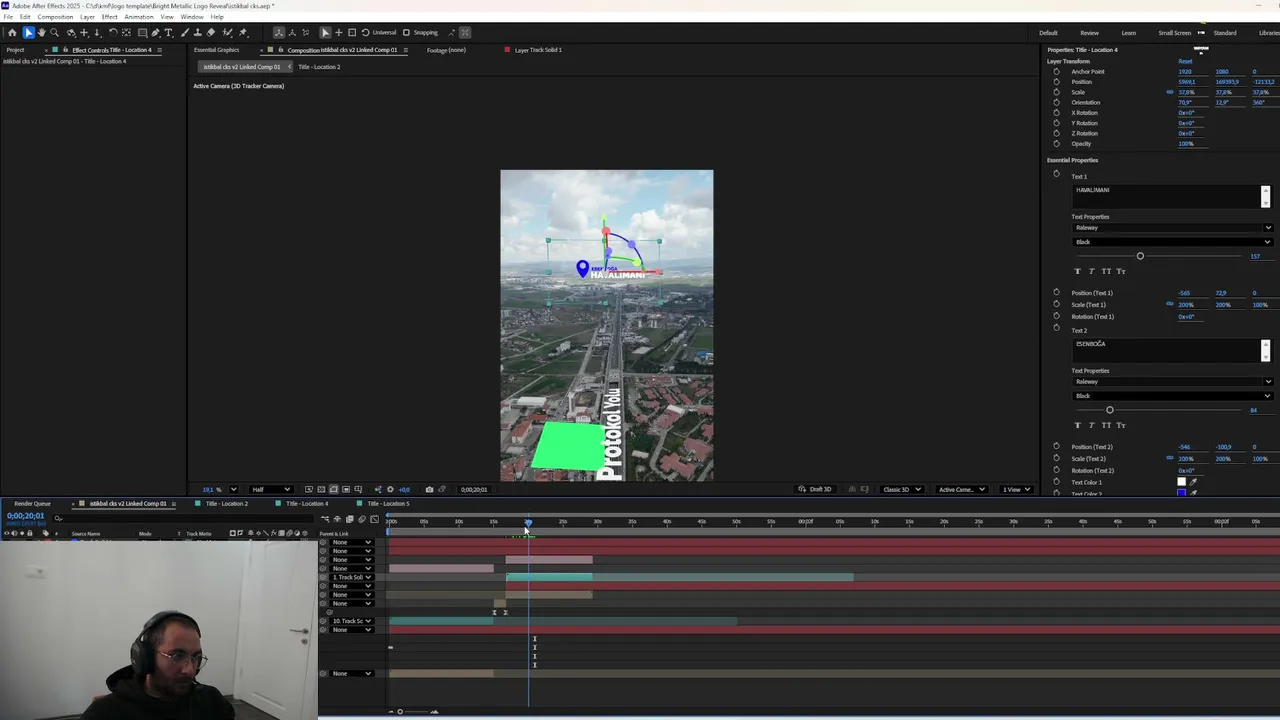Switch to the Learn workspace
Screen dimensions: 1280x720
[1129, 33]
